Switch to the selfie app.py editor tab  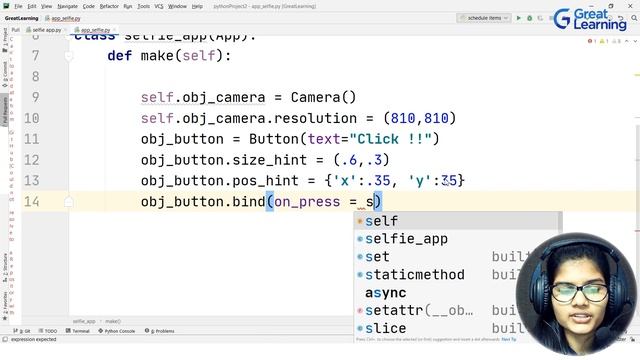[x=44, y=30]
